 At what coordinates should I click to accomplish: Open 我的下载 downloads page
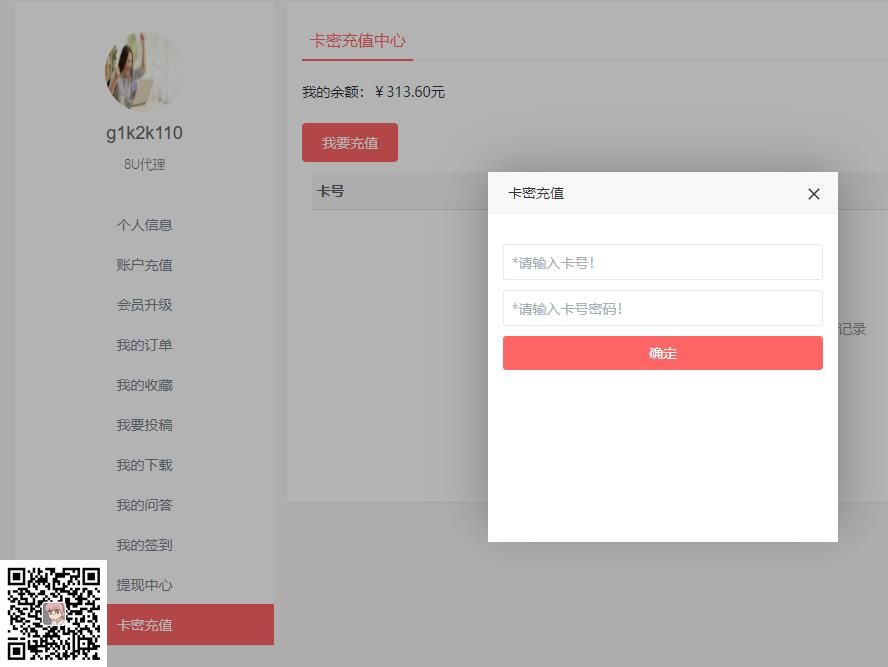pos(142,465)
